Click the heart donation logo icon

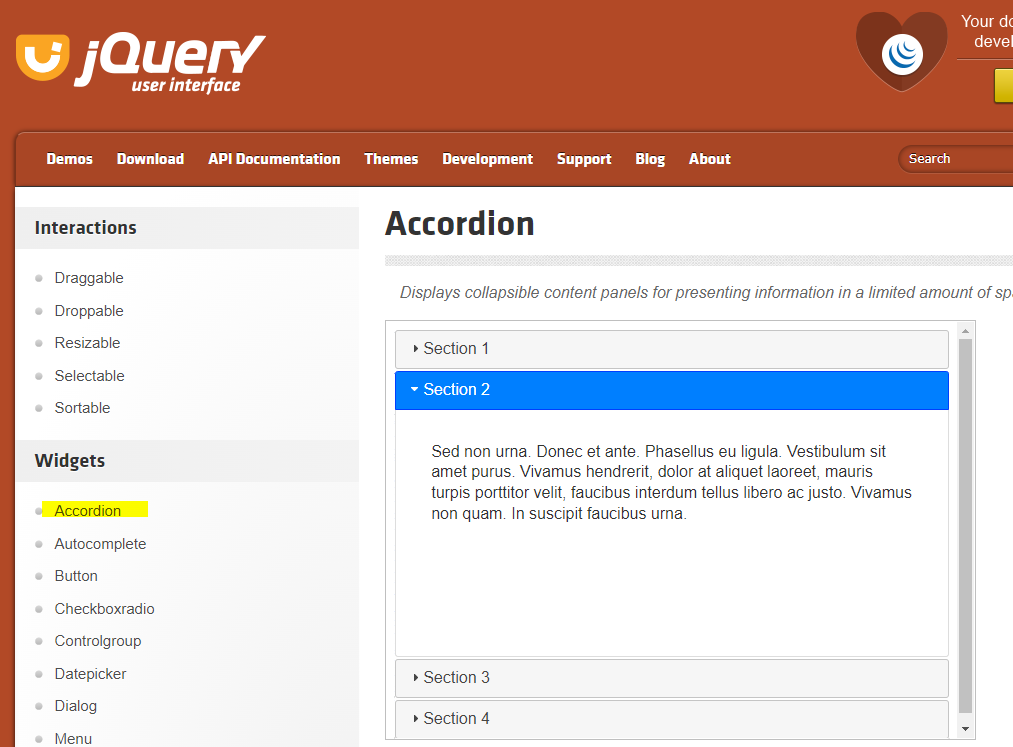(x=902, y=52)
